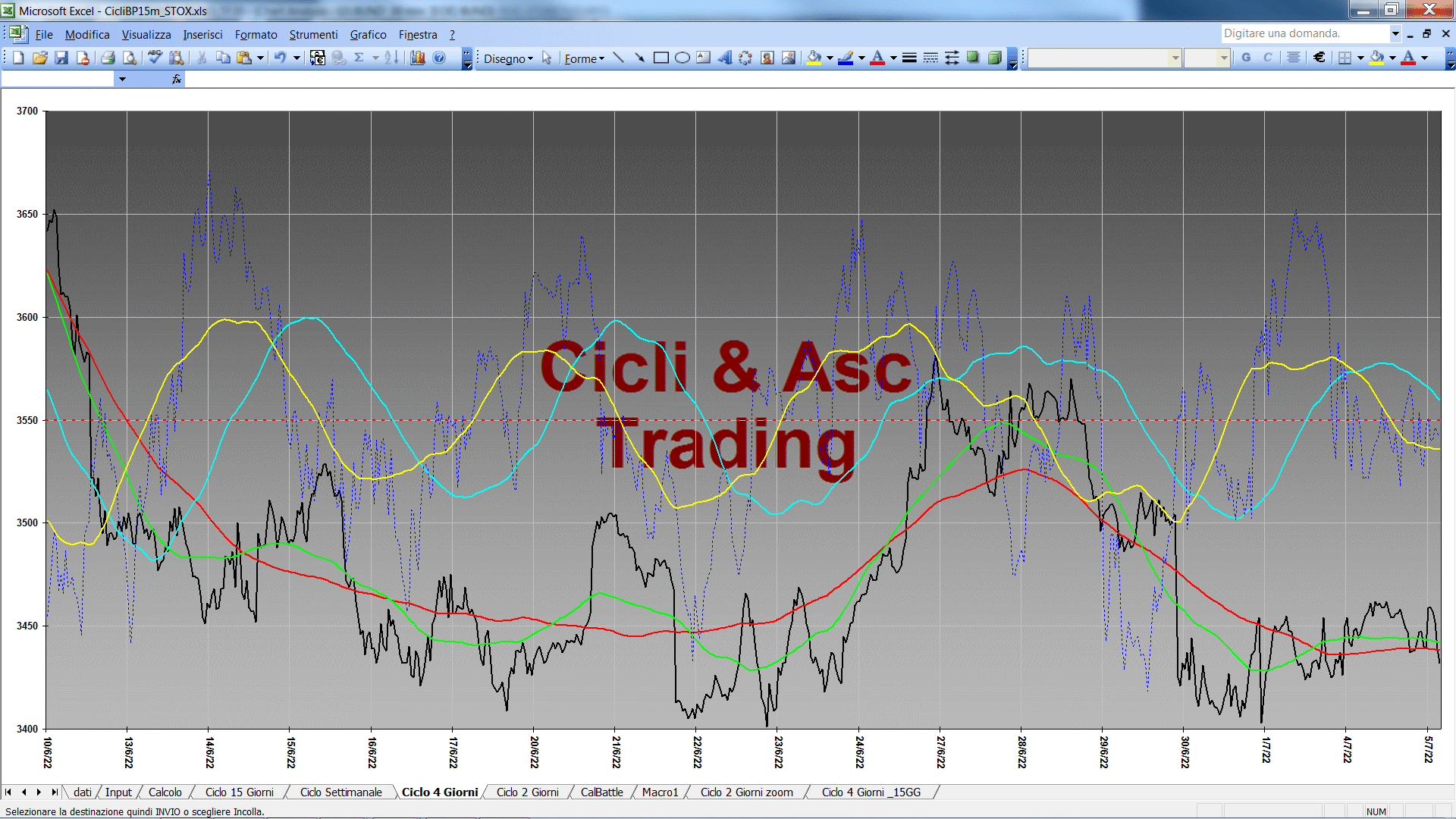Click the Euro conversion icon in standard toolbar
Image resolution: width=1456 pixels, height=819 pixels.
pyautogui.click(x=318, y=58)
